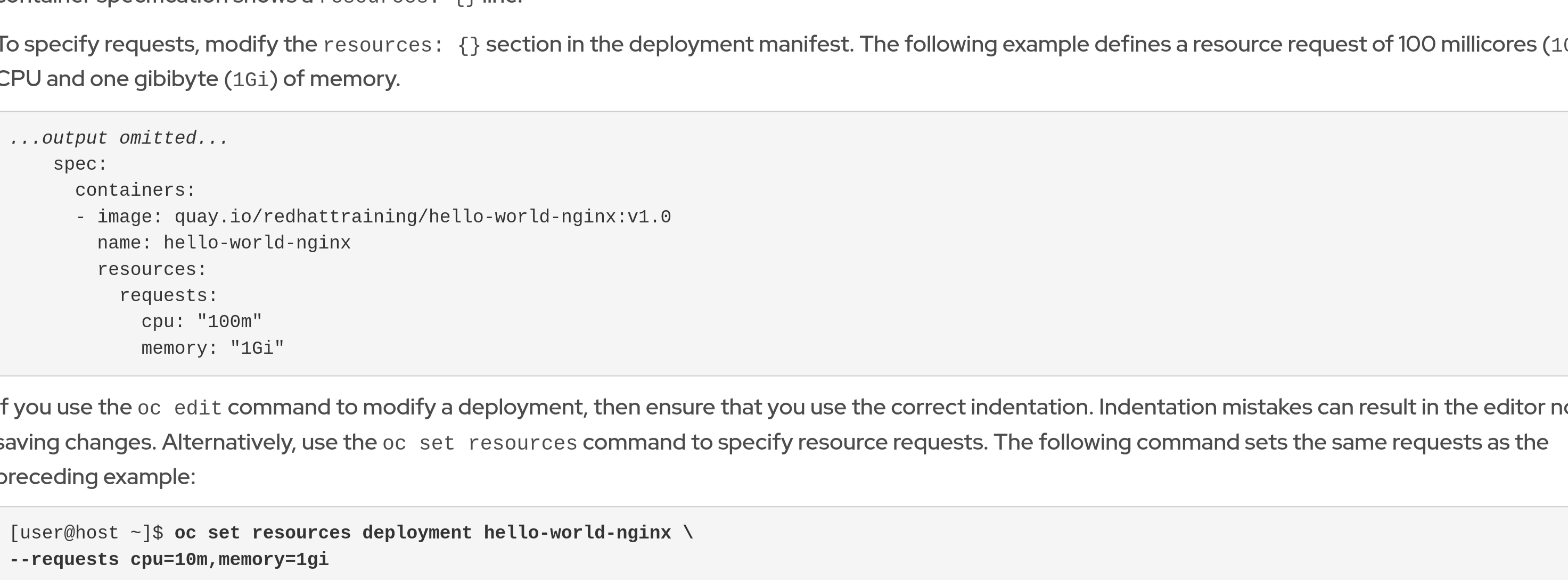Click the '--requests cpu=10m,memory=1gi' line
1568x580 pixels.
click(x=169, y=559)
